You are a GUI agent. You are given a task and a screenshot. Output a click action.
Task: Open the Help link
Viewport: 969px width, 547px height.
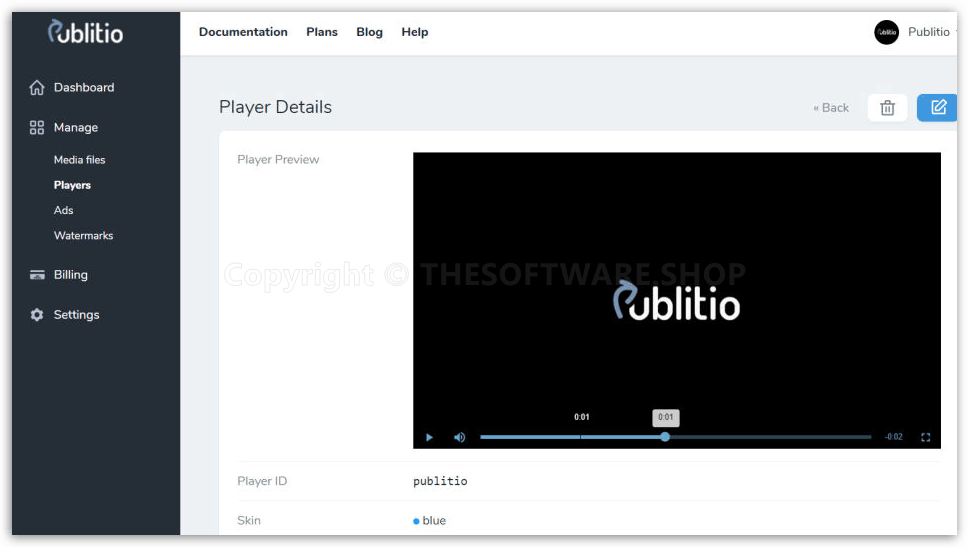coord(415,32)
